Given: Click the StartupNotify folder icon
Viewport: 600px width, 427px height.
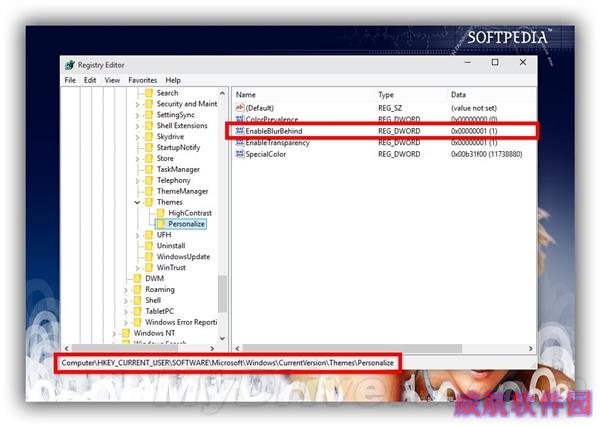Looking at the screenshot, I should tap(149, 147).
